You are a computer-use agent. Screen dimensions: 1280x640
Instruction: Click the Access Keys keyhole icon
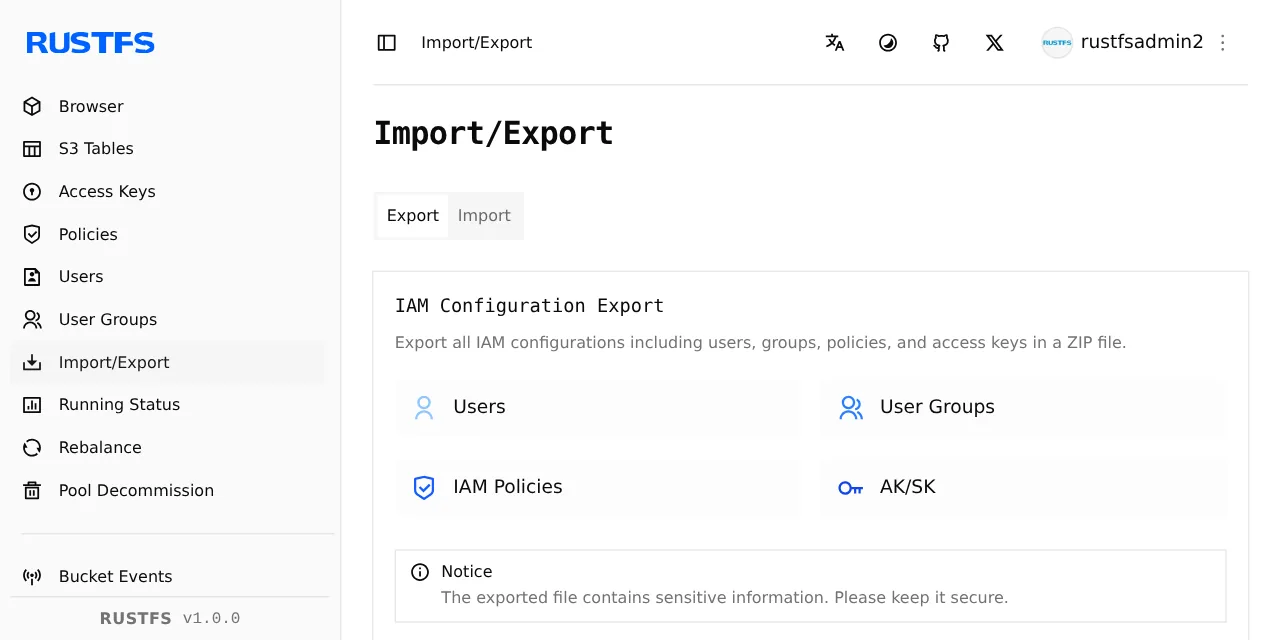point(32,192)
